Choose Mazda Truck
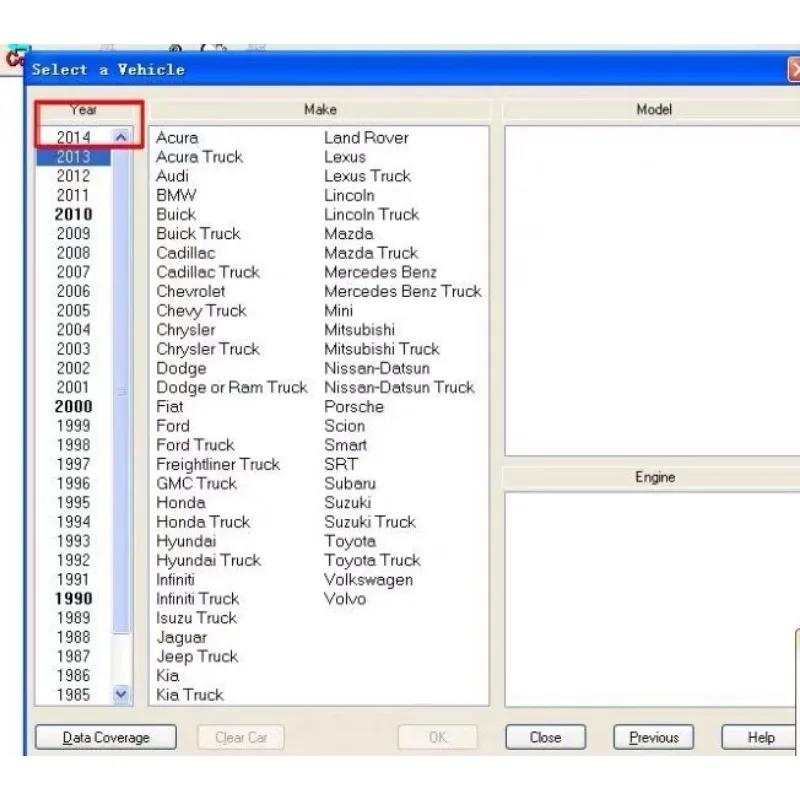Viewport: 800px width, 800px height. click(x=371, y=253)
